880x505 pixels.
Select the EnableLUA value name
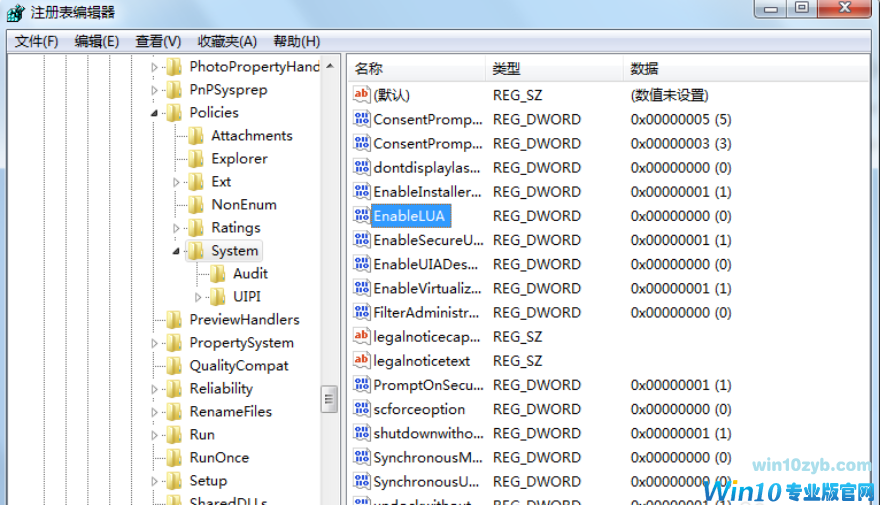point(410,216)
